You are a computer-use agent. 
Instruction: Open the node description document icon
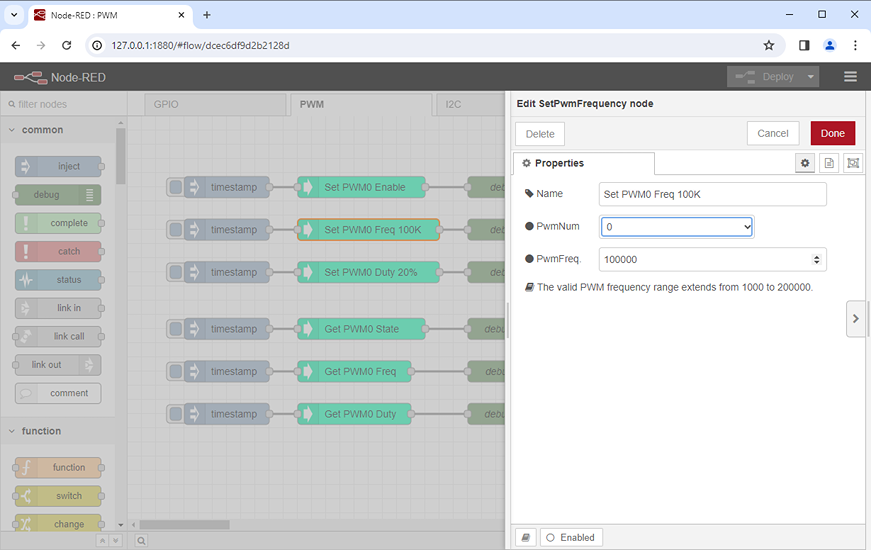click(829, 163)
